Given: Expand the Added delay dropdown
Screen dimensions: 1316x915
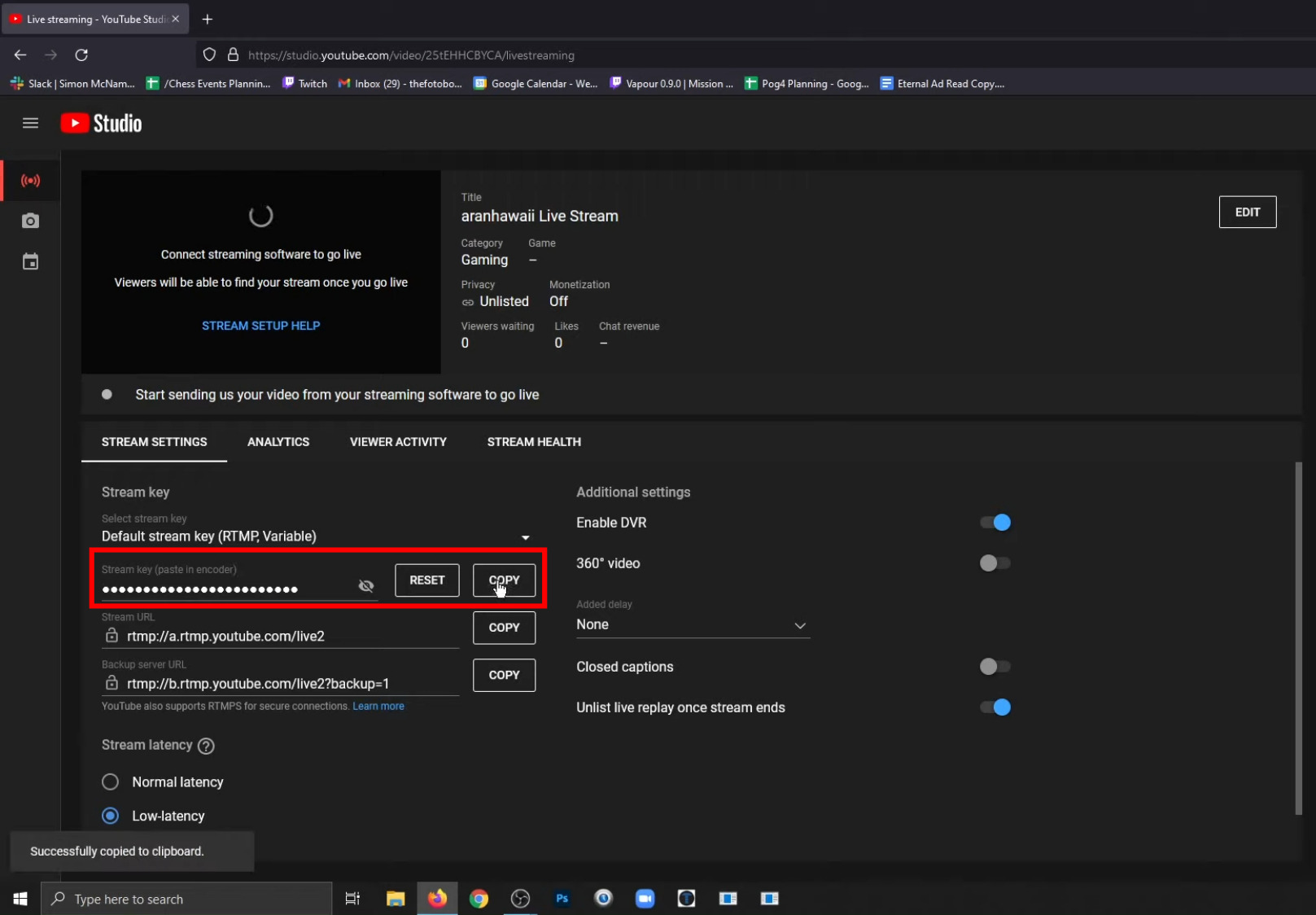Looking at the screenshot, I should click(x=800, y=625).
